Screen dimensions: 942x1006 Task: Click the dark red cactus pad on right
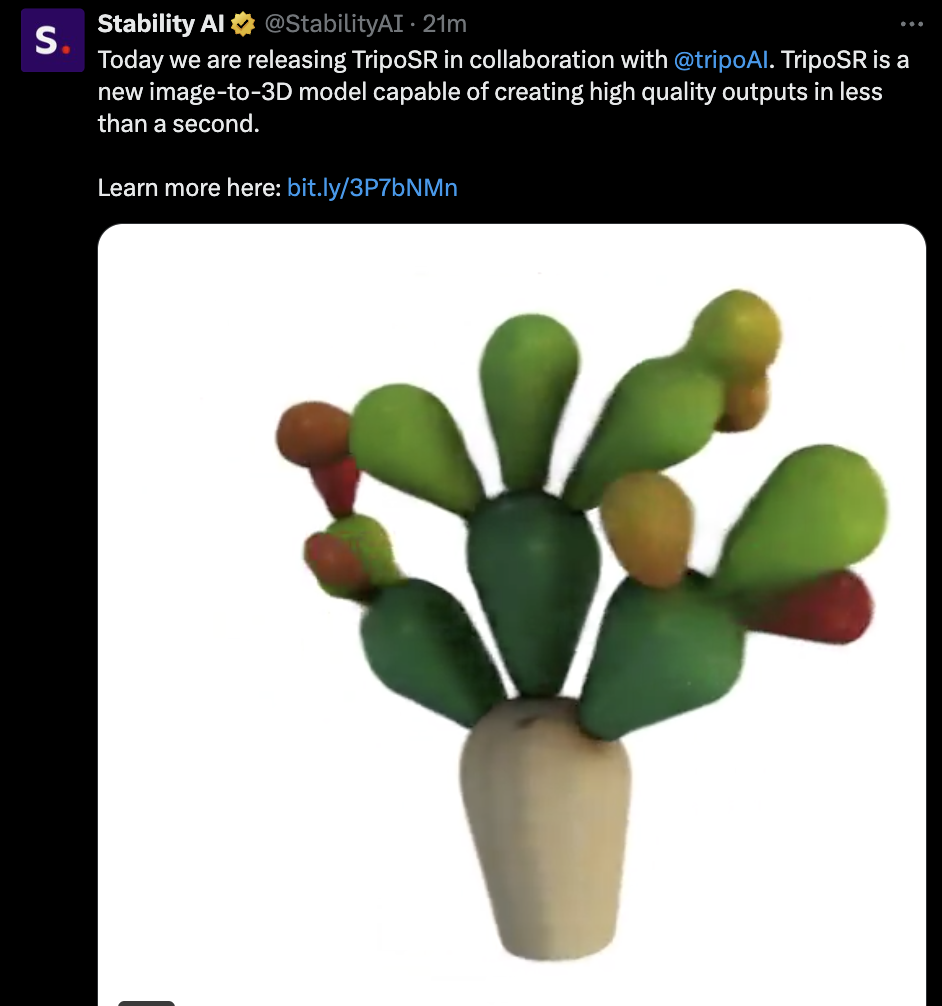click(810, 606)
